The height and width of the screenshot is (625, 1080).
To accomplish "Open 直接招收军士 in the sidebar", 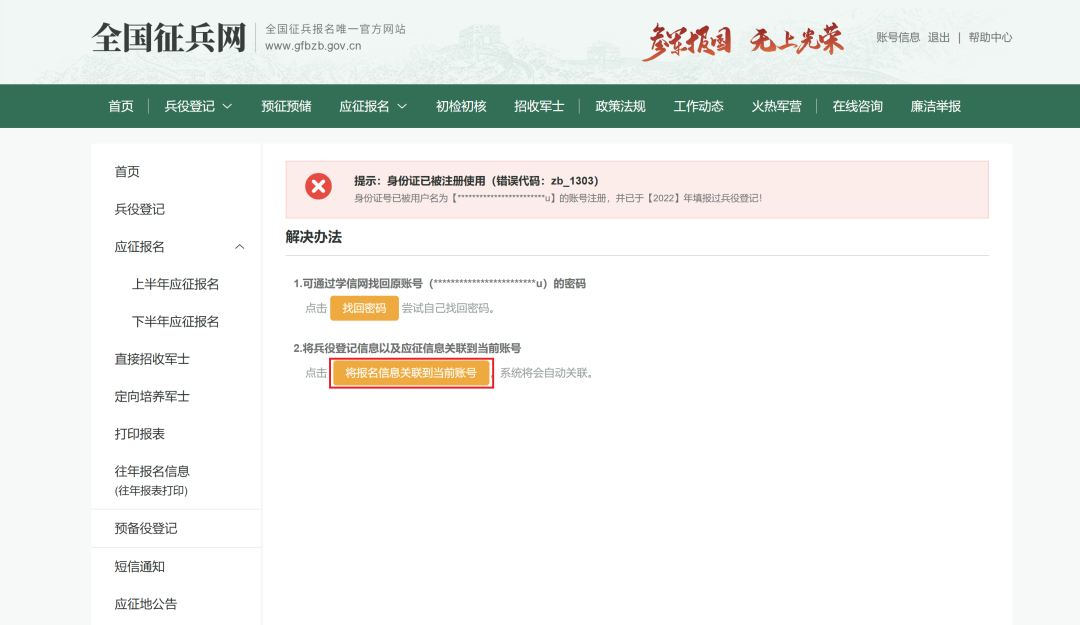I will (152, 359).
